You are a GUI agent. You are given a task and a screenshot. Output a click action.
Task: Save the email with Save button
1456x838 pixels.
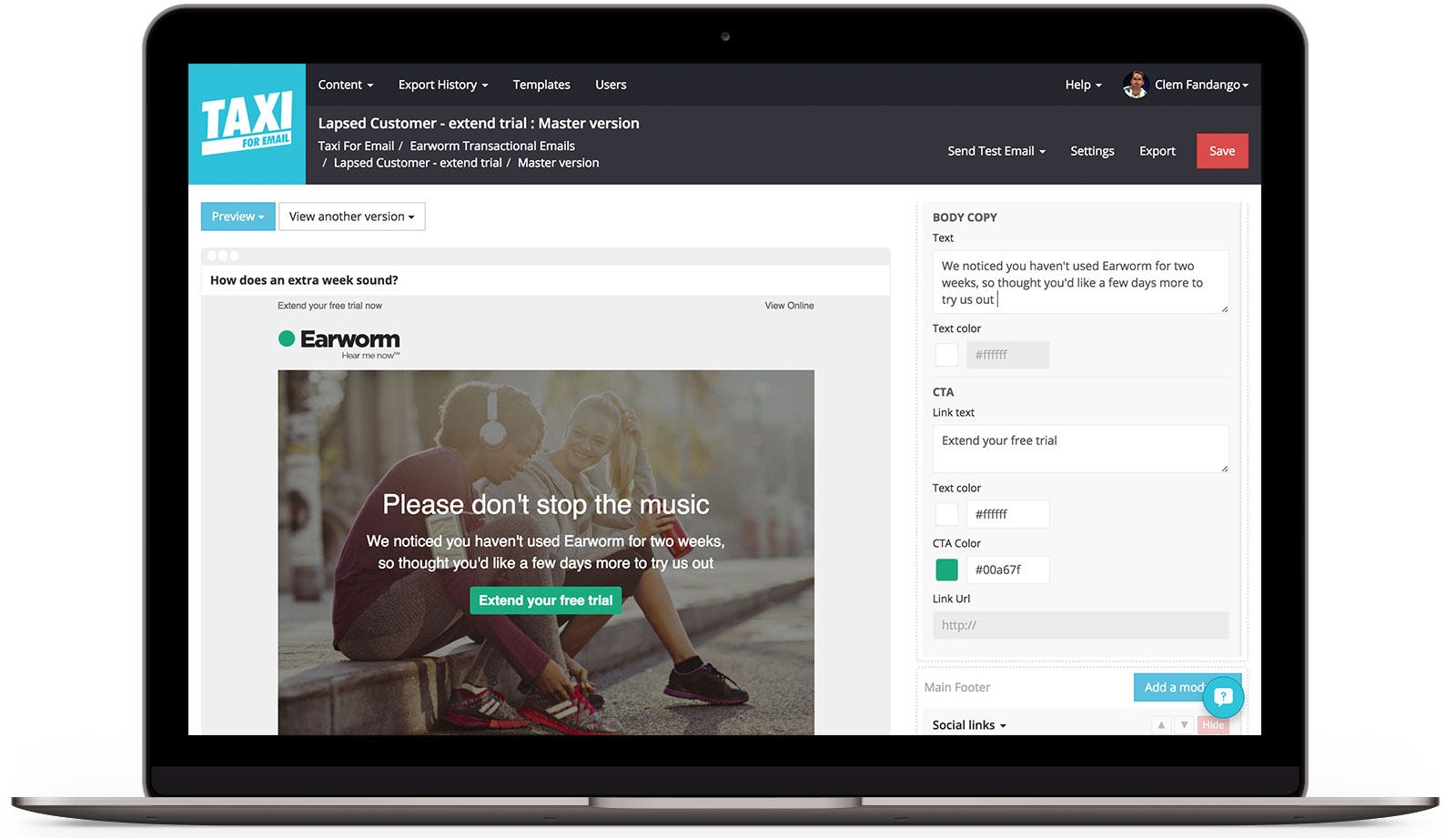[1222, 151]
